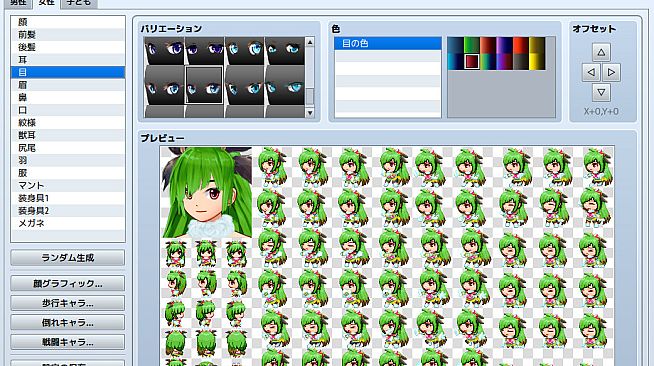
Task: Choose the dark navy blue color swatch
Action: coord(455,45)
